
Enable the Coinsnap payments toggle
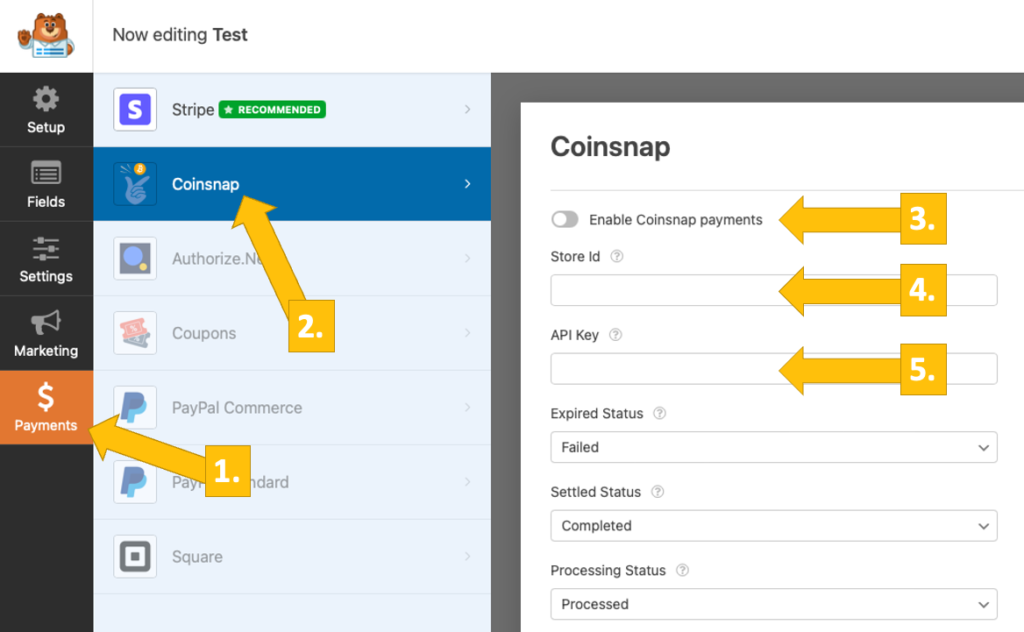[565, 220]
